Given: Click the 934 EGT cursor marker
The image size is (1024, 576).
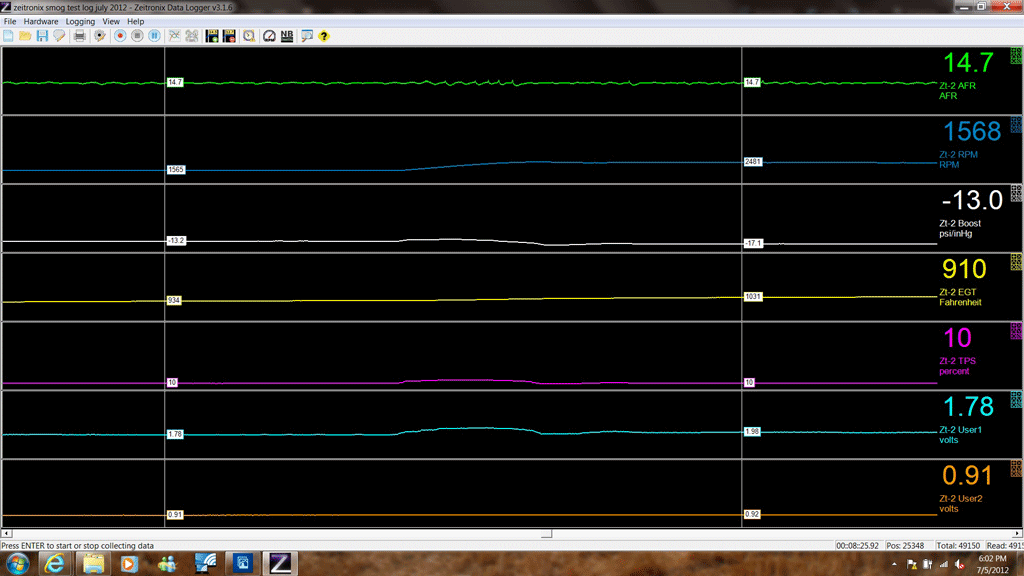Looking at the screenshot, I should (x=174, y=300).
